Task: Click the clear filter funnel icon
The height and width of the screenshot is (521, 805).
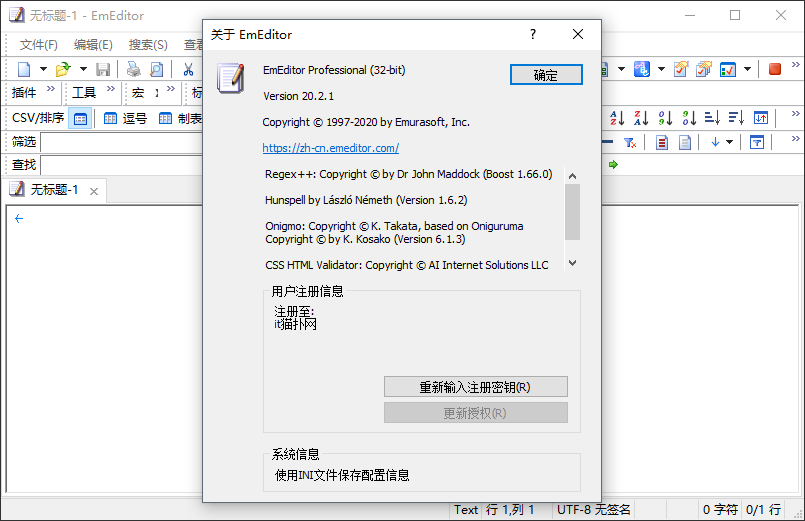Action: pyautogui.click(x=630, y=143)
